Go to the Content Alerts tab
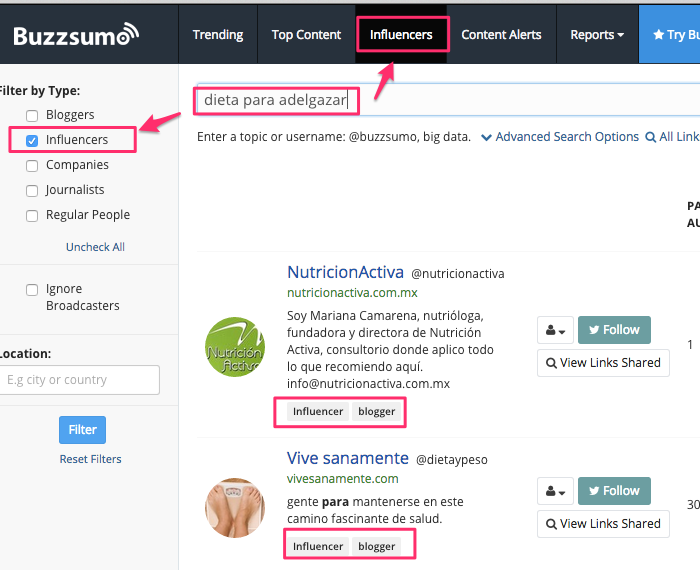 pyautogui.click(x=501, y=35)
